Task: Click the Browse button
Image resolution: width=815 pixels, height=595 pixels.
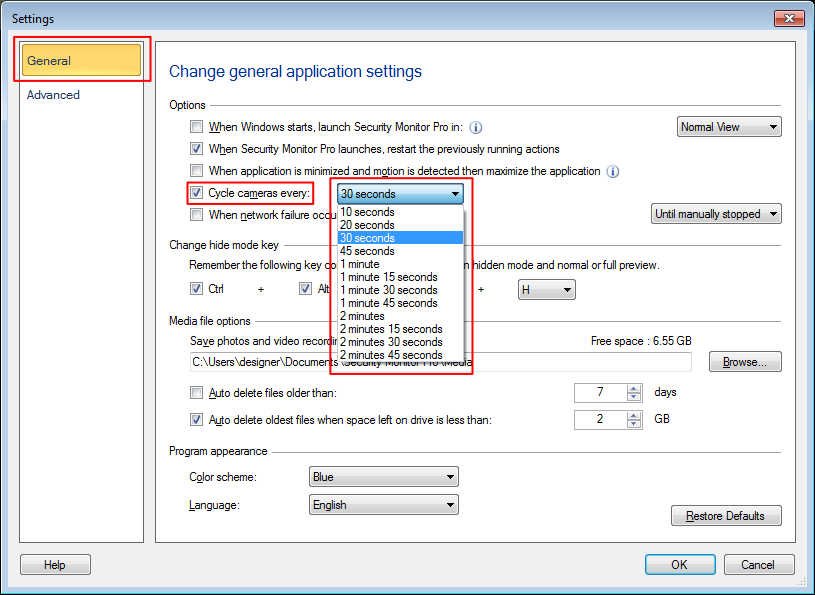Action: [745, 362]
